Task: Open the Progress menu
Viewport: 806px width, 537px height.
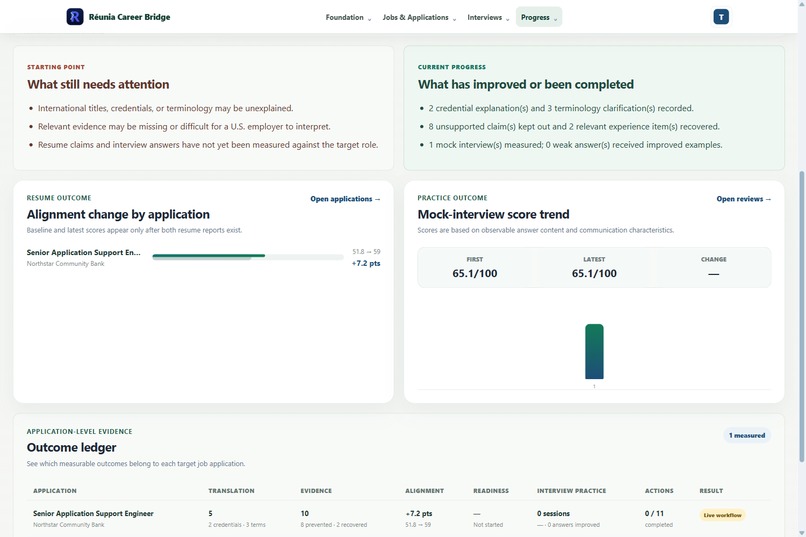Action: (539, 17)
